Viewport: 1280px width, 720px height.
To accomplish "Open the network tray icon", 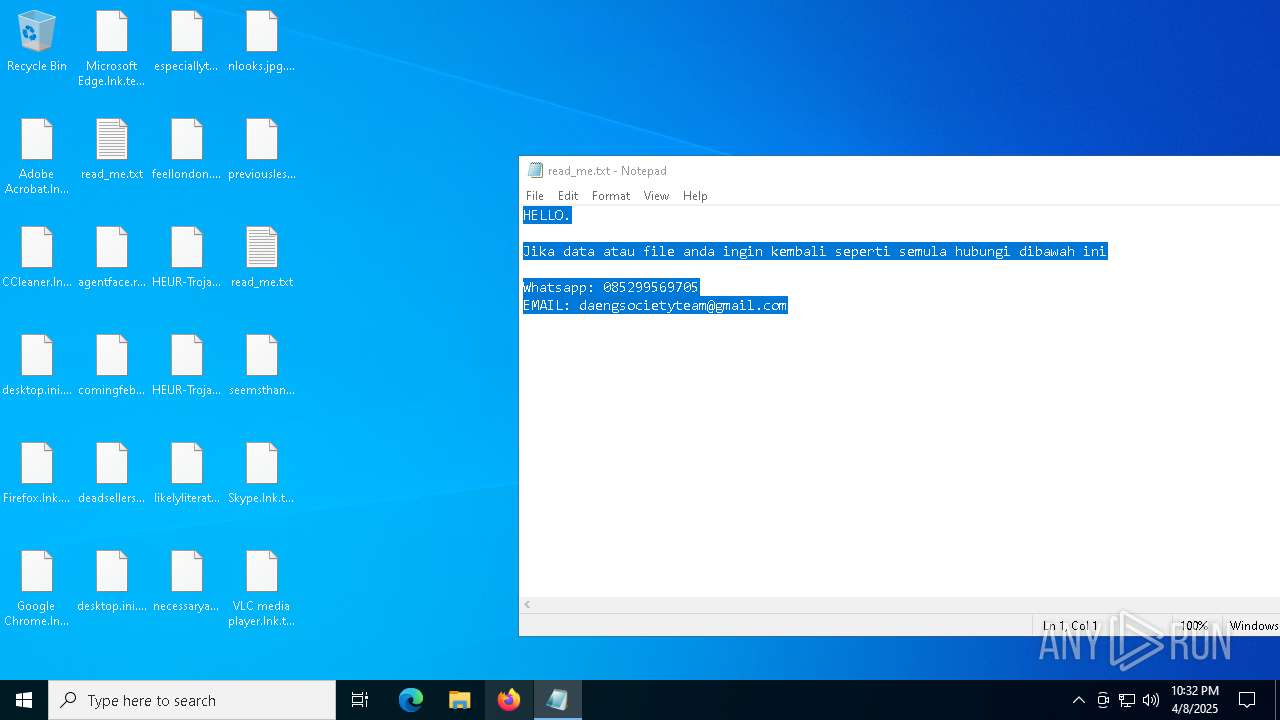I will pyautogui.click(x=1127, y=700).
